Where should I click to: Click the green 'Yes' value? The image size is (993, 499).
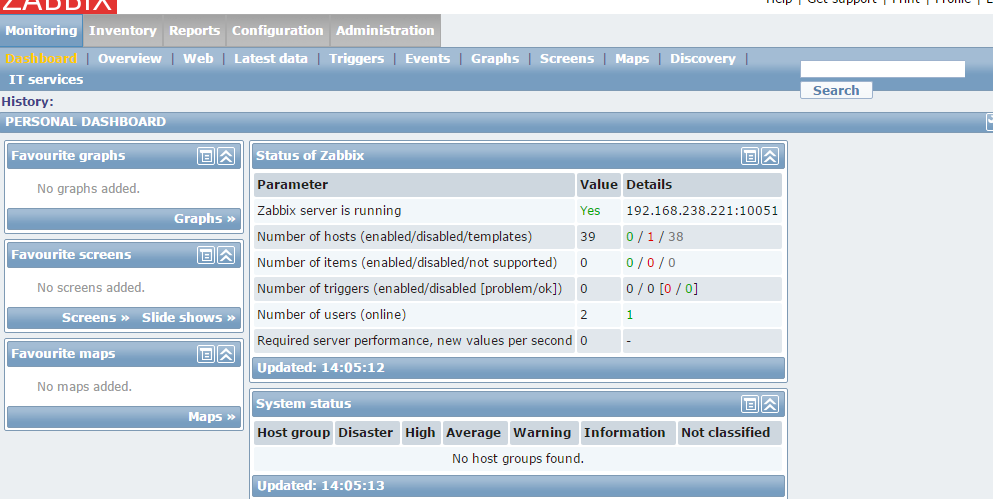pyautogui.click(x=590, y=210)
